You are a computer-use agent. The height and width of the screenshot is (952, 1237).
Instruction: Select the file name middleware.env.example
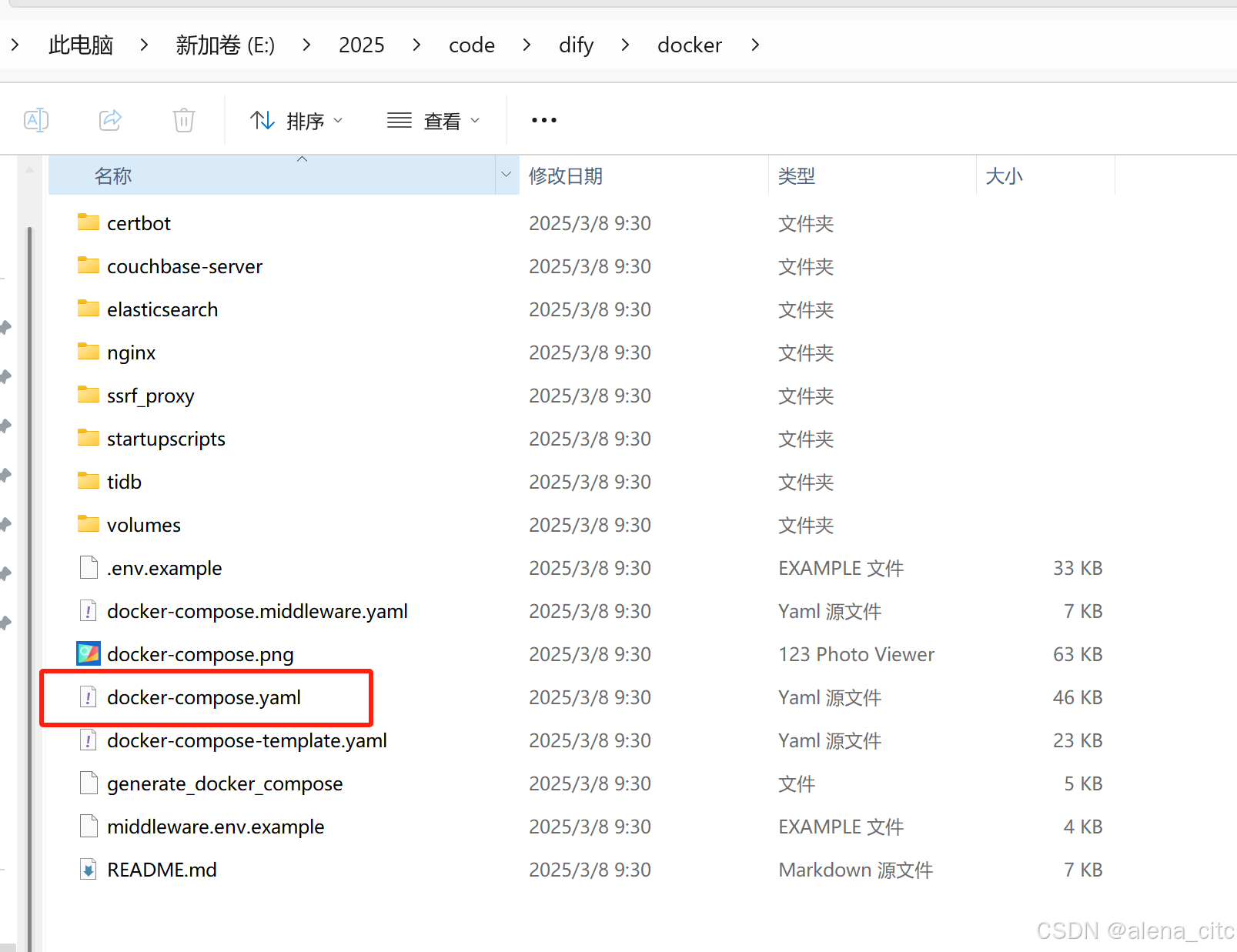pyautogui.click(x=216, y=827)
